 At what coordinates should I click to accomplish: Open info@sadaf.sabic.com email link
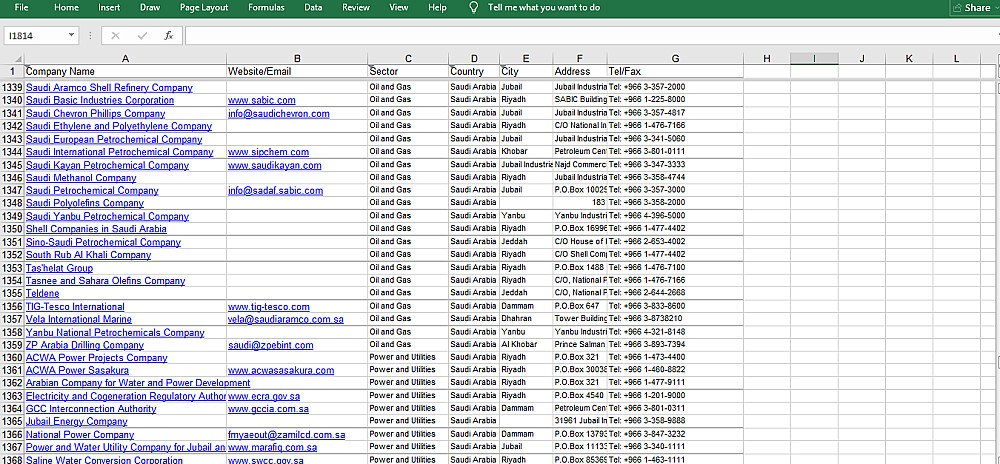click(276, 191)
